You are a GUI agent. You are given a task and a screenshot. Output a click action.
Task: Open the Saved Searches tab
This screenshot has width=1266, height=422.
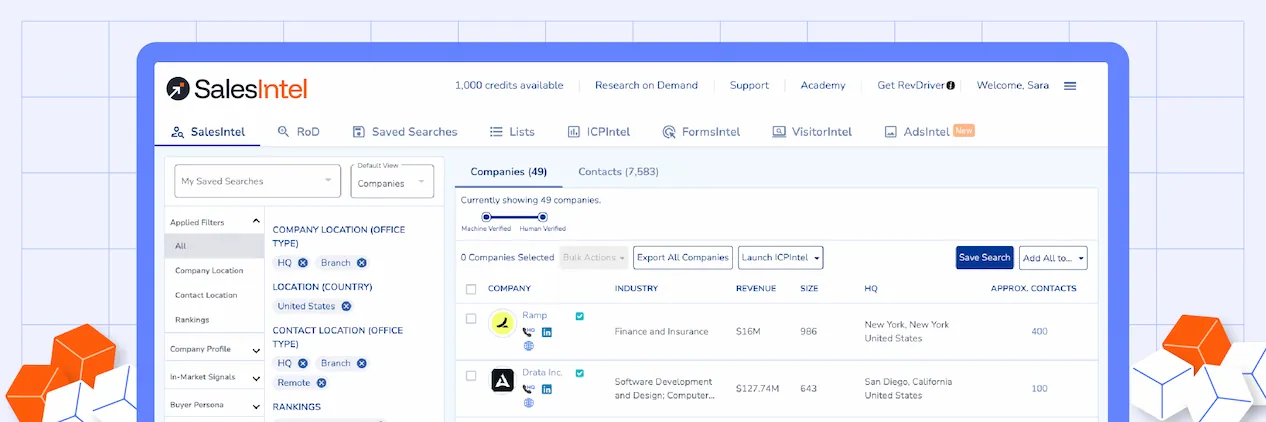click(405, 132)
